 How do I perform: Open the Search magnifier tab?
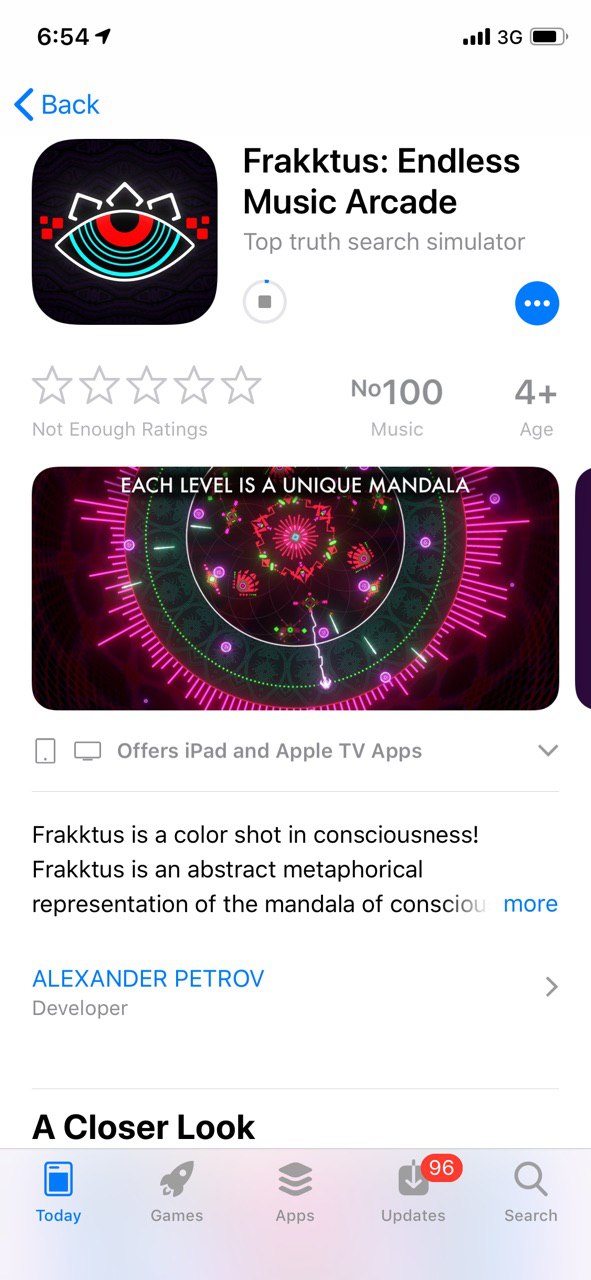pyautogui.click(x=531, y=1193)
